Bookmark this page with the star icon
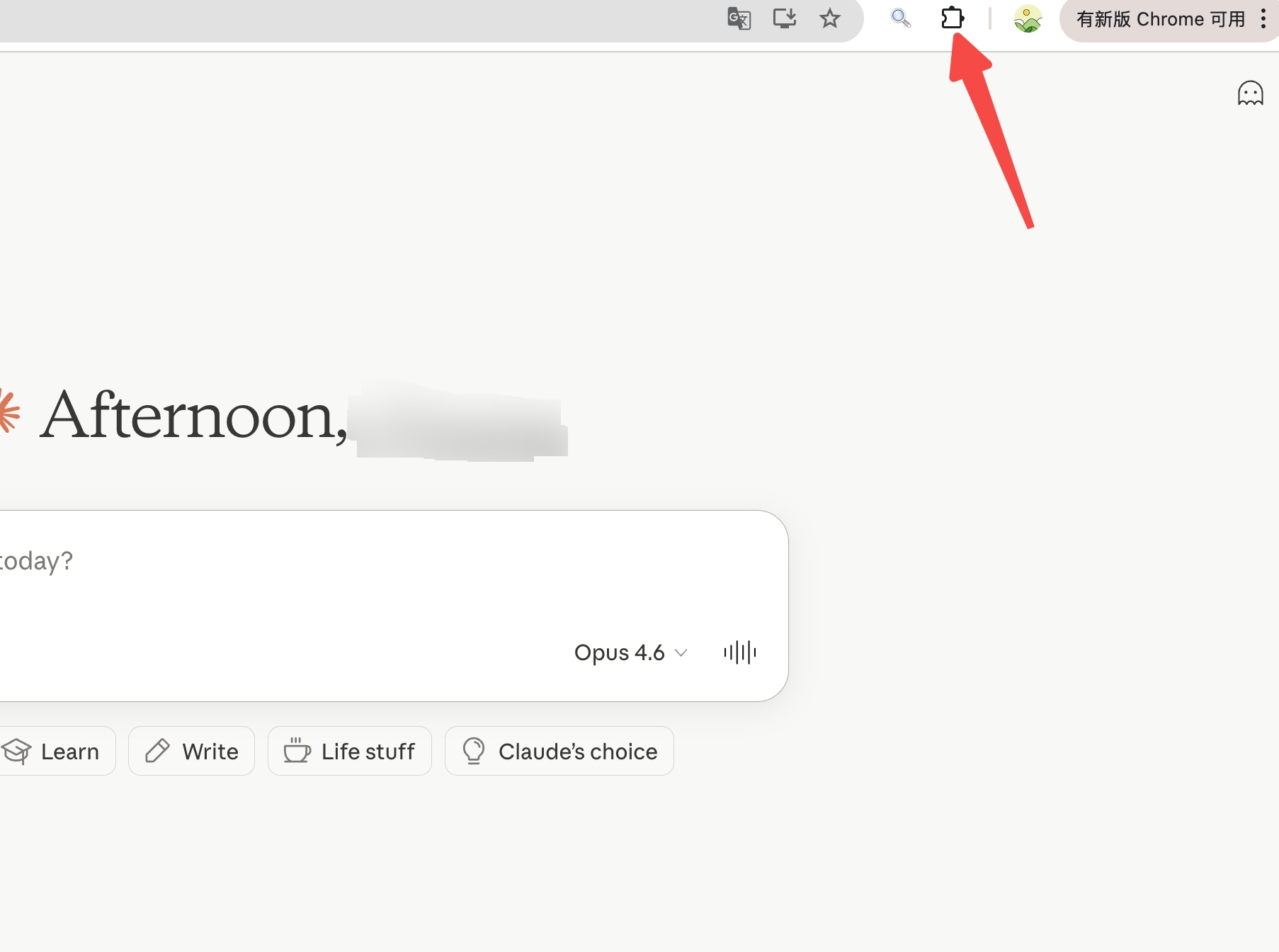This screenshot has height=952, width=1279. (x=830, y=18)
